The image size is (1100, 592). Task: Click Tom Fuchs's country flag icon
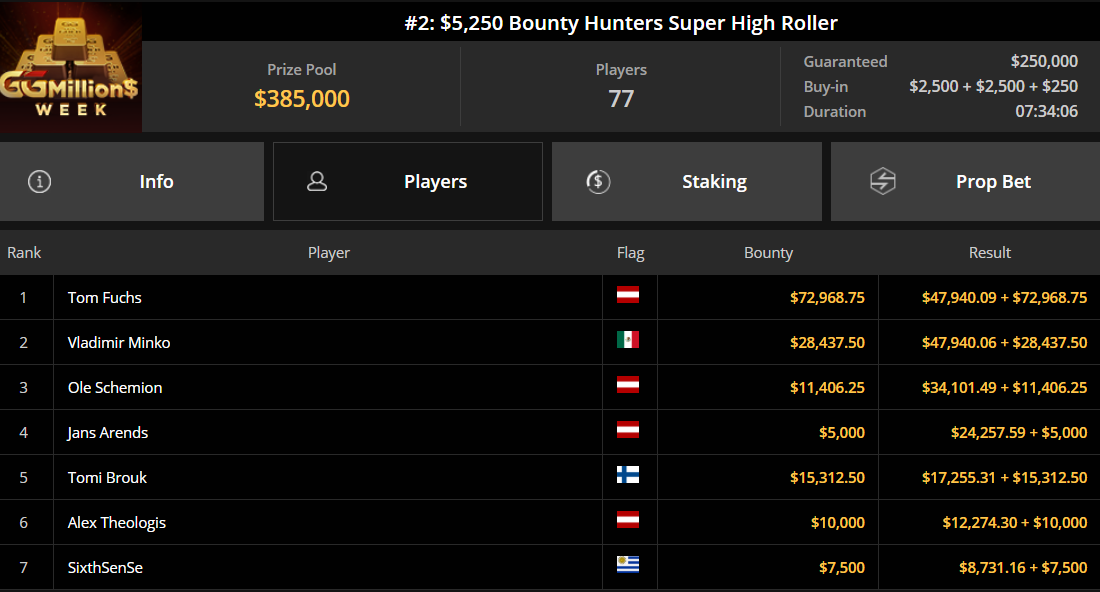(x=628, y=296)
